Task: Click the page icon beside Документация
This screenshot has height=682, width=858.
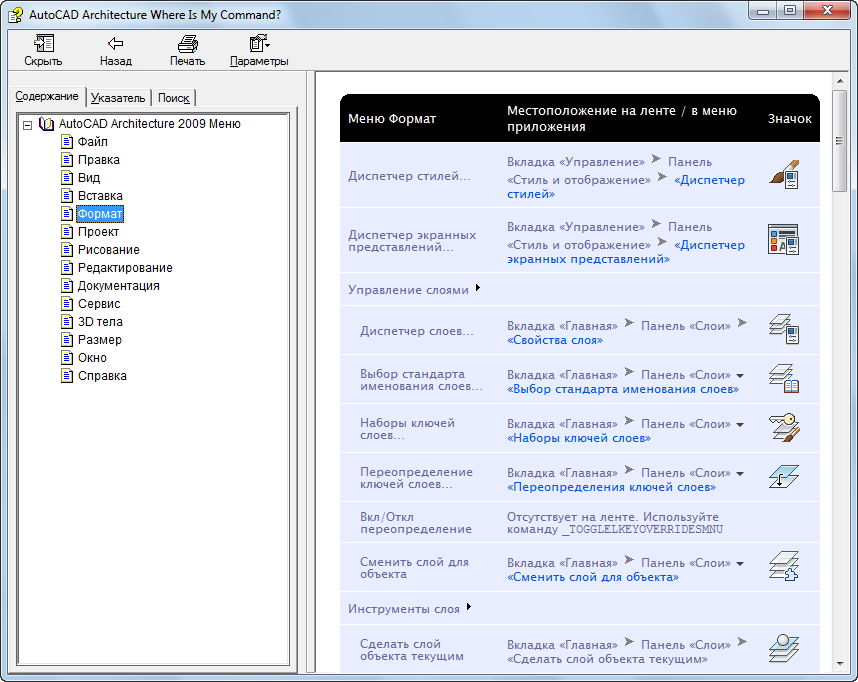Action: point(67,286)
